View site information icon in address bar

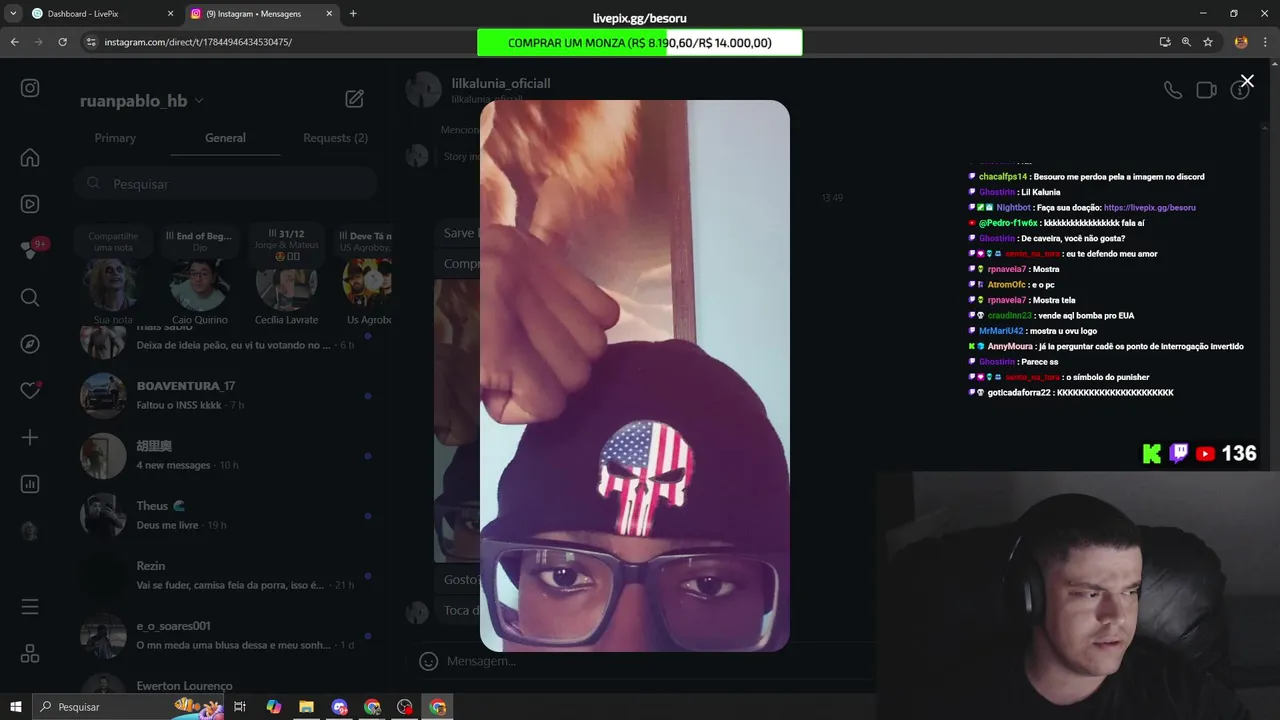coord(91,42)
